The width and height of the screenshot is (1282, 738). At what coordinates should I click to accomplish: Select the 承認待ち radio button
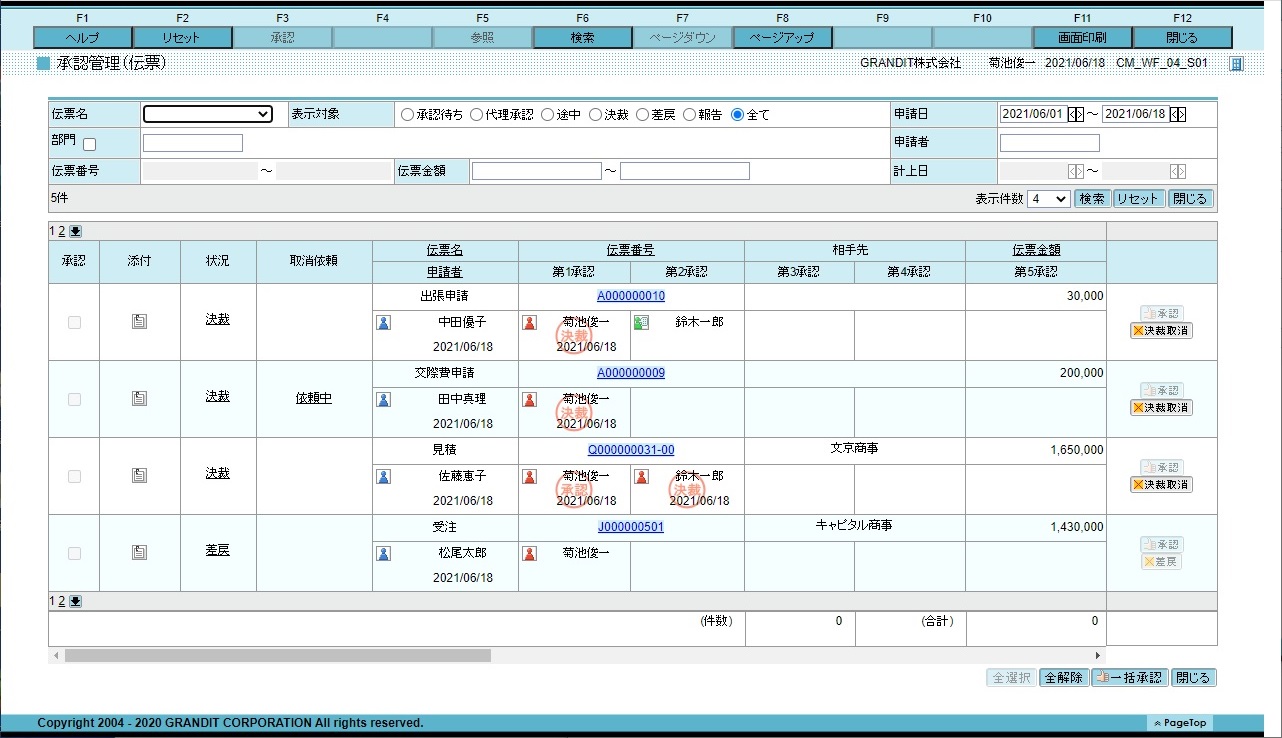[x=407, y=115]
